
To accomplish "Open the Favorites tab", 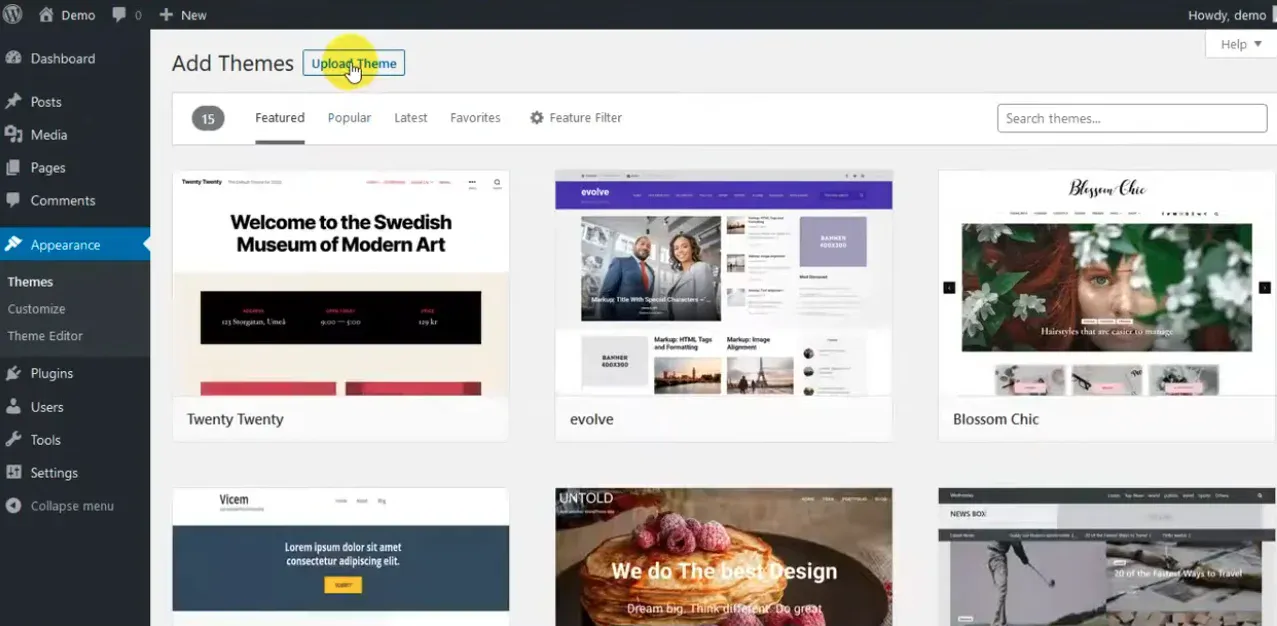I will pyautogui.click(x=475, y=118).
